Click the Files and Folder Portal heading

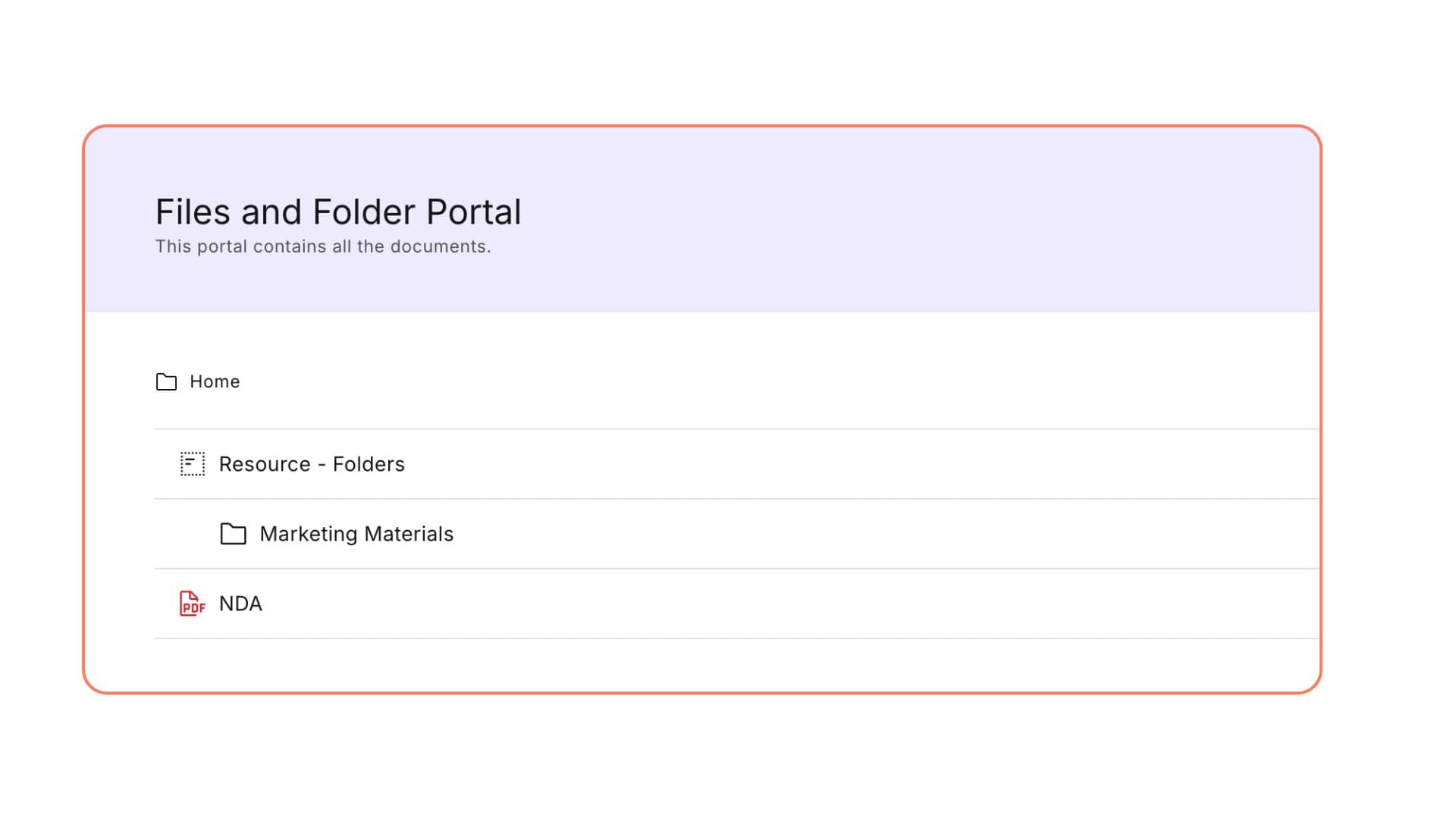pos(338,212)
